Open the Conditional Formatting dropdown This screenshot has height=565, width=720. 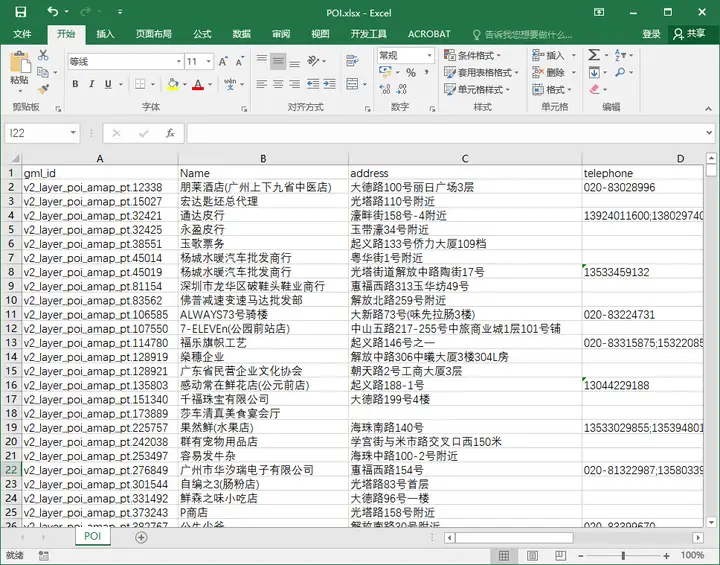click(x=472, y=56)
